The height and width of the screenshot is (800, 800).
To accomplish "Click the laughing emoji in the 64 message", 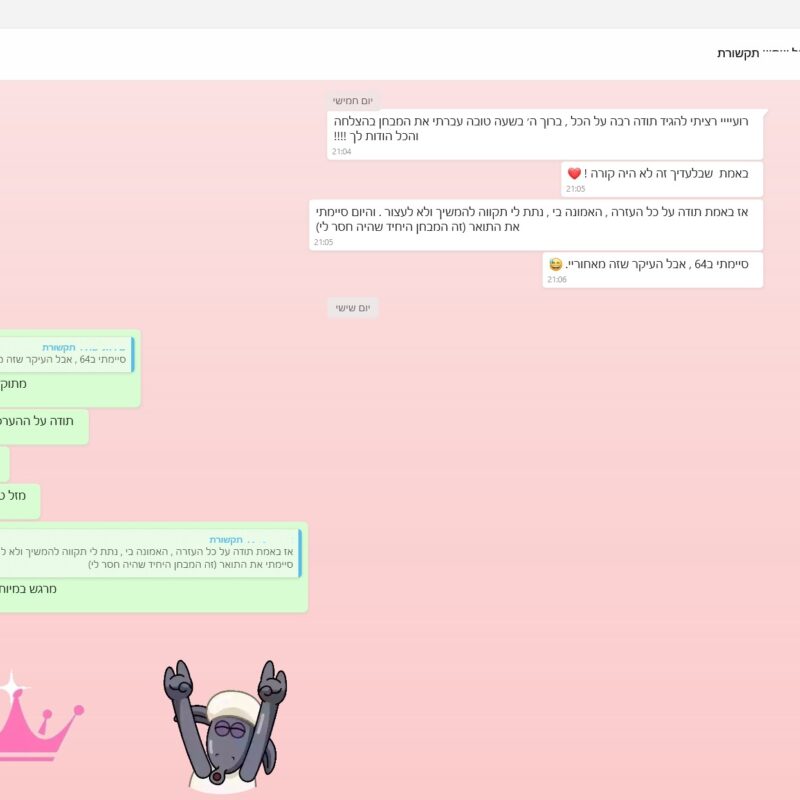I will tap(555, 264).
